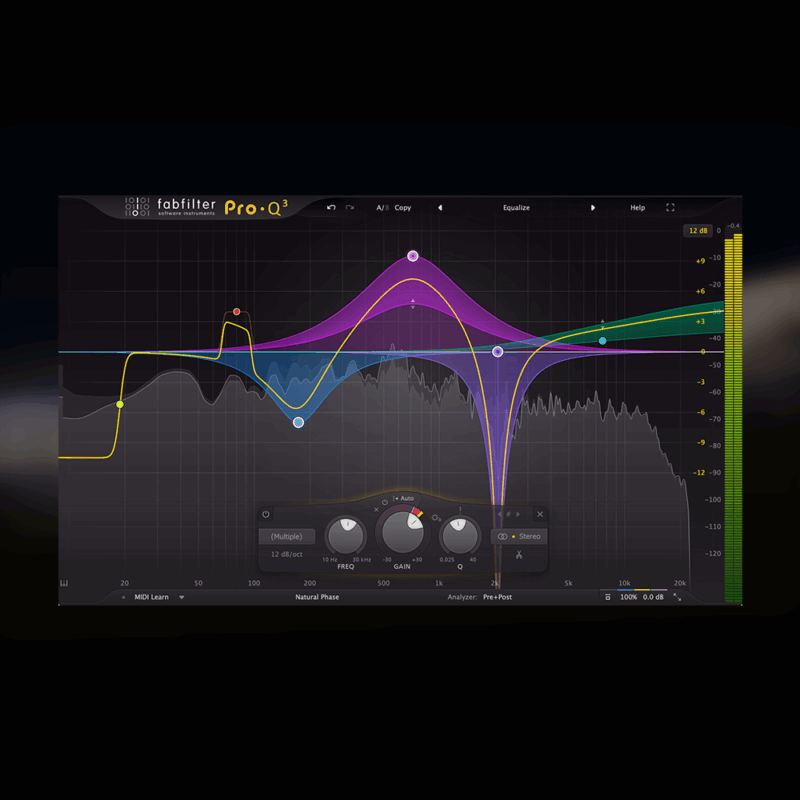The height and width of the screenshot is (800, 800).
Task: Click the output level meter
Action: (x=733, y=418)
